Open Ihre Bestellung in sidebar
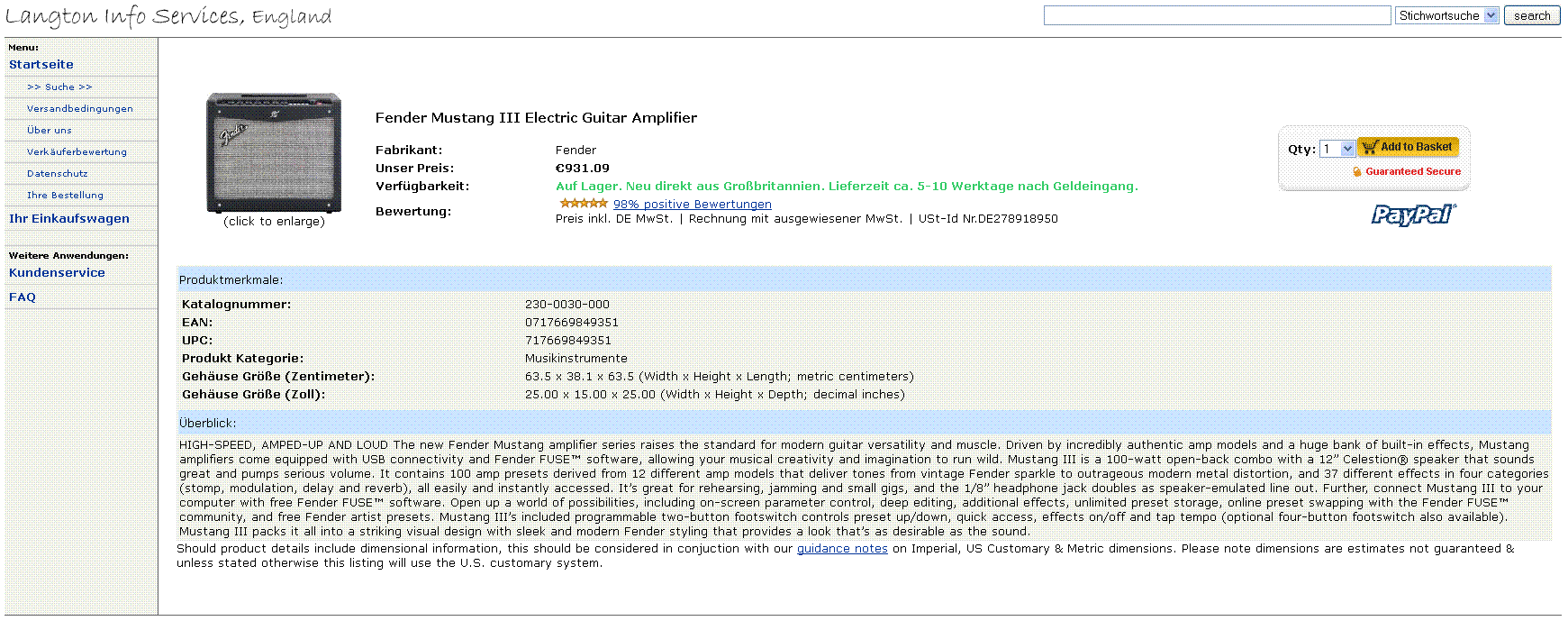The image size is (1568, 621). tap(65, 196)
